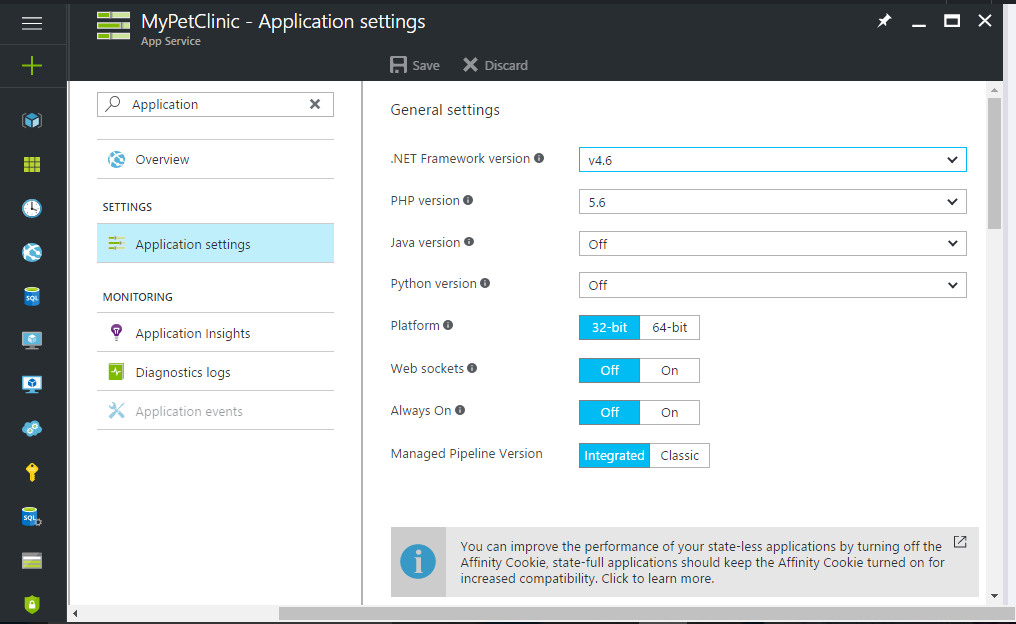1016x624 pixels.
Task: Discard the settings changes
Action: (x=496, y=65)
